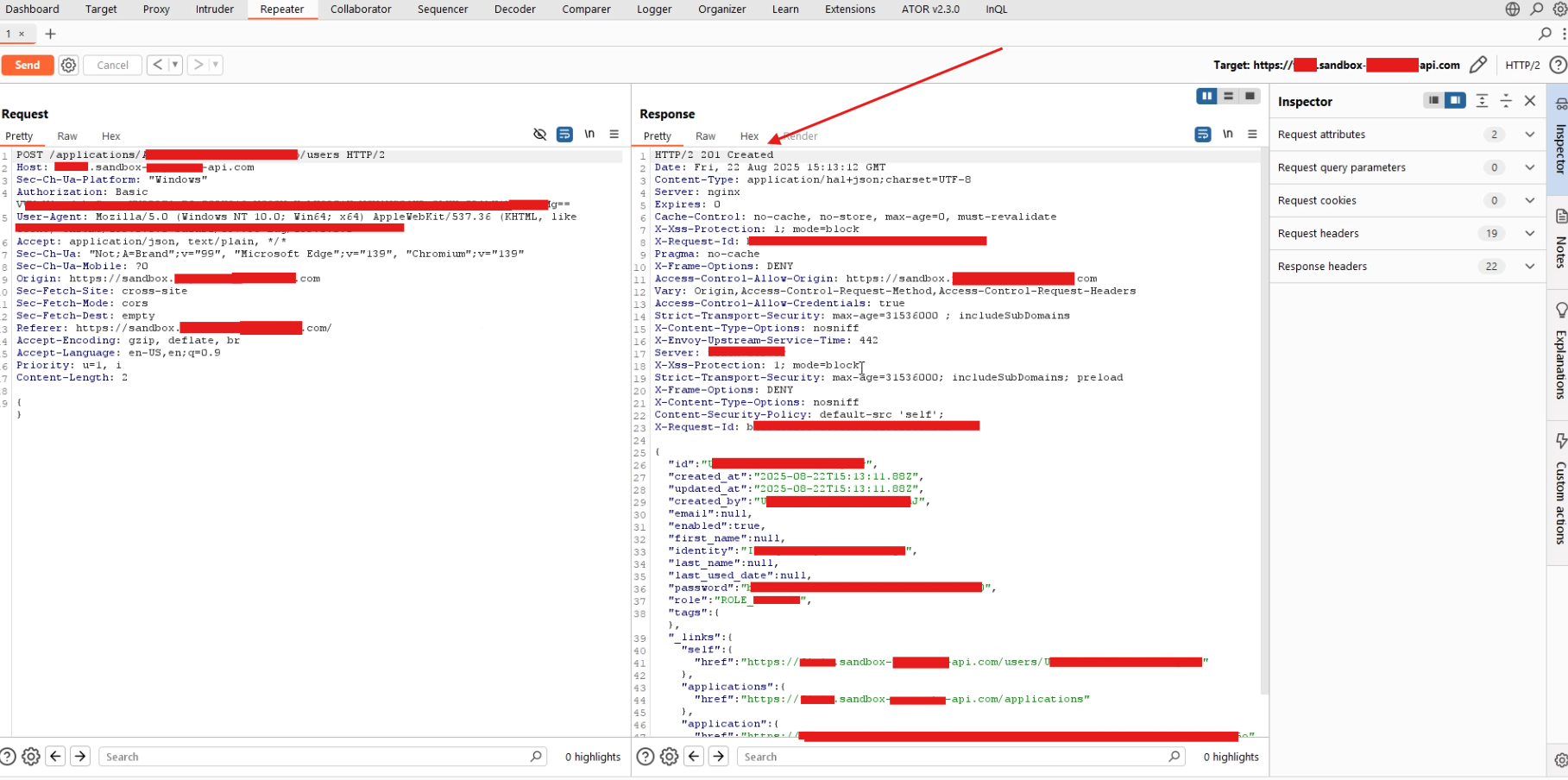Click the Cancel button
This screenshot has height=780, width=1568.
(x=112, y=65)
